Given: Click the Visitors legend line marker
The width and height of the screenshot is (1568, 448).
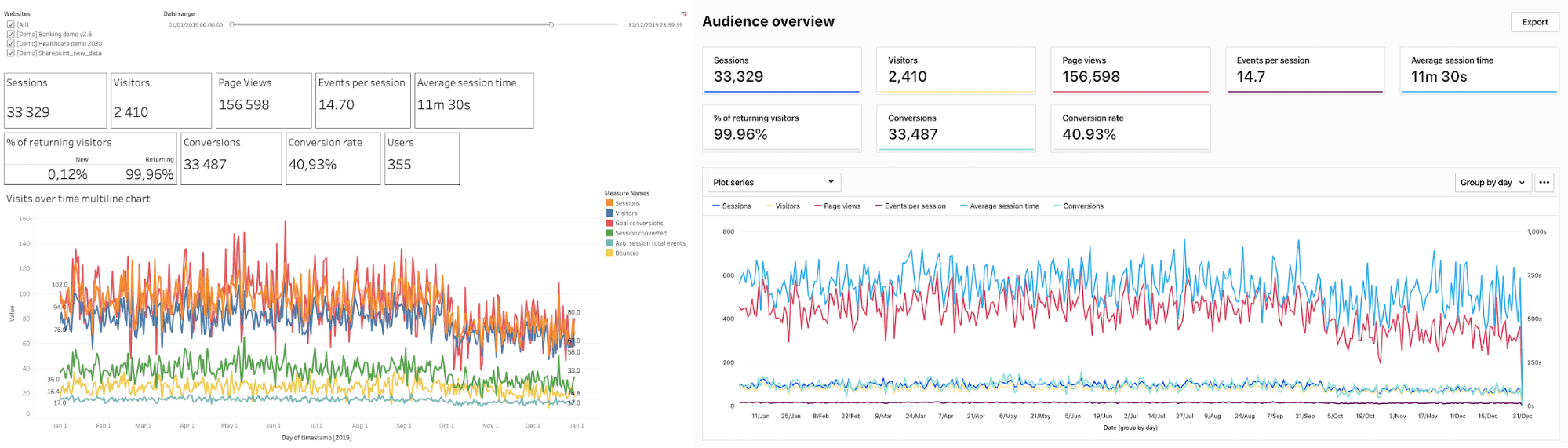Looking at the screenshot, I should pyautogui.click(x=769, y=206).
